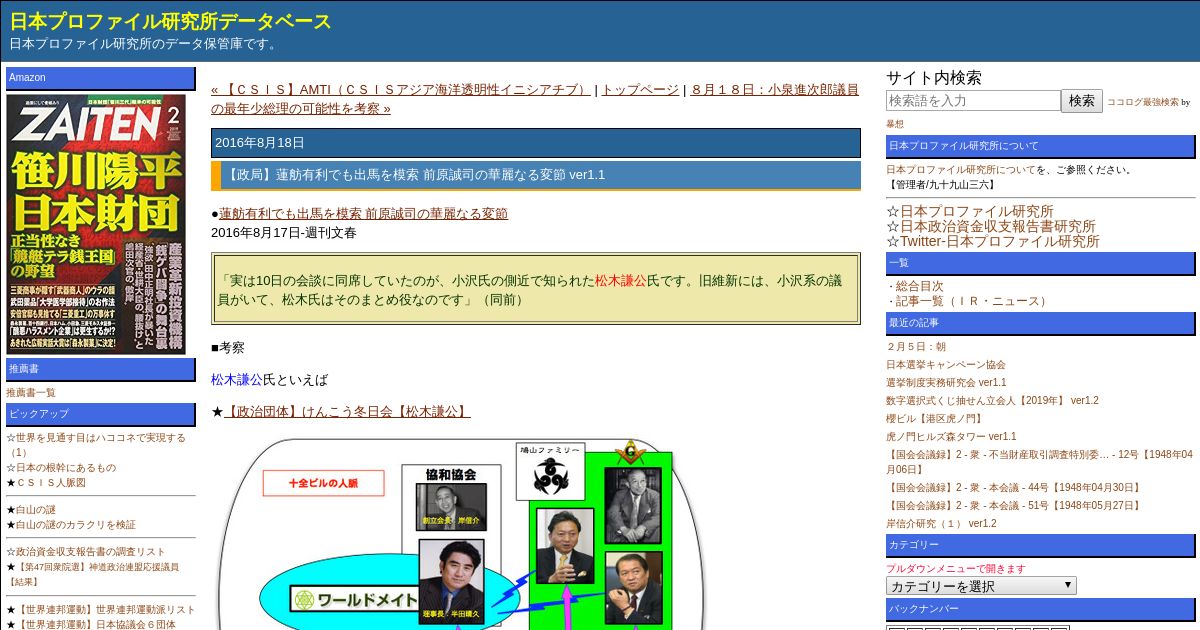1200x630 pixels.
Task: Open 国会会議録 本会議 51号 link
Action: [x=1014, y=505]
